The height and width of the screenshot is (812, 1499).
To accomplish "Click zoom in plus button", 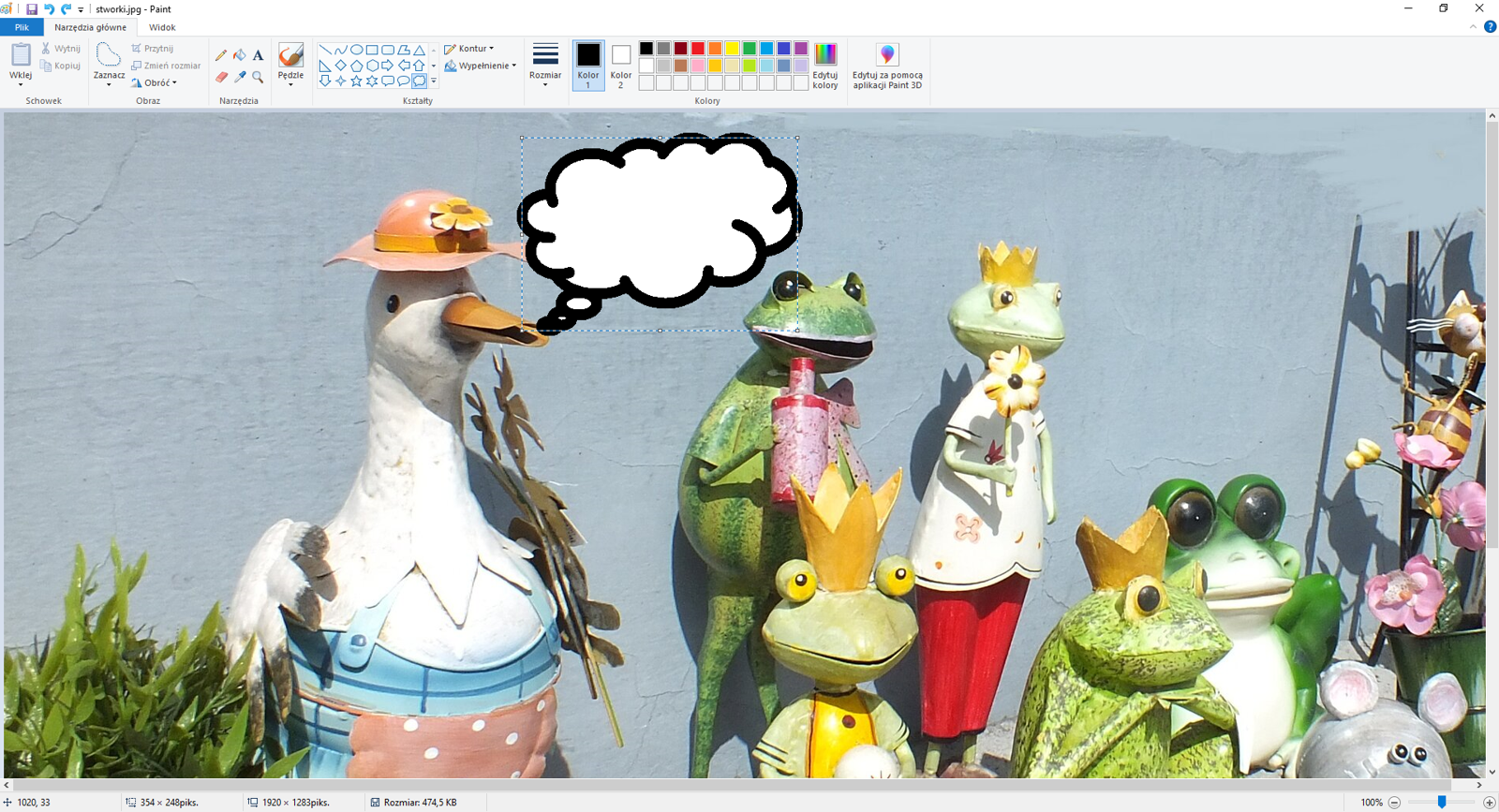I will point(1489,803).
